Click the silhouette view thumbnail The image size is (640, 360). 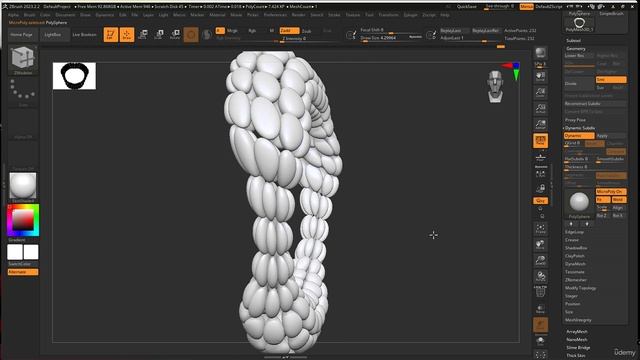(74, 76)
